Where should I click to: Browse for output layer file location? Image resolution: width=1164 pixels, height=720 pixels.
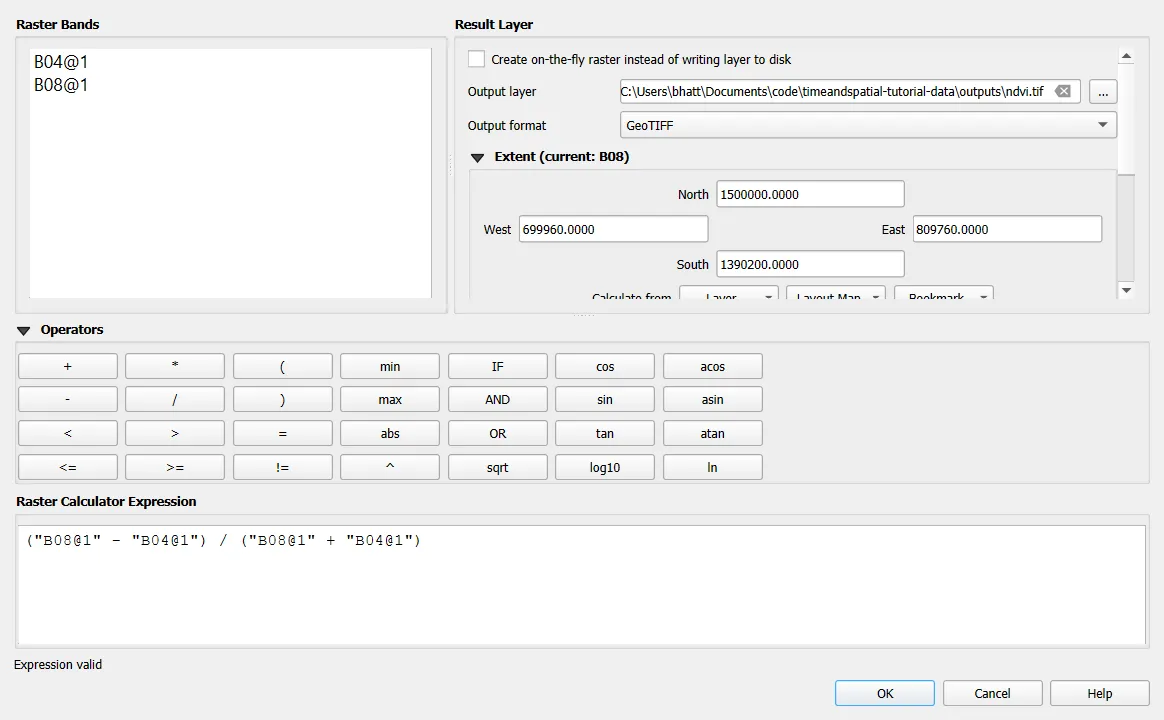coord(1102,92)
